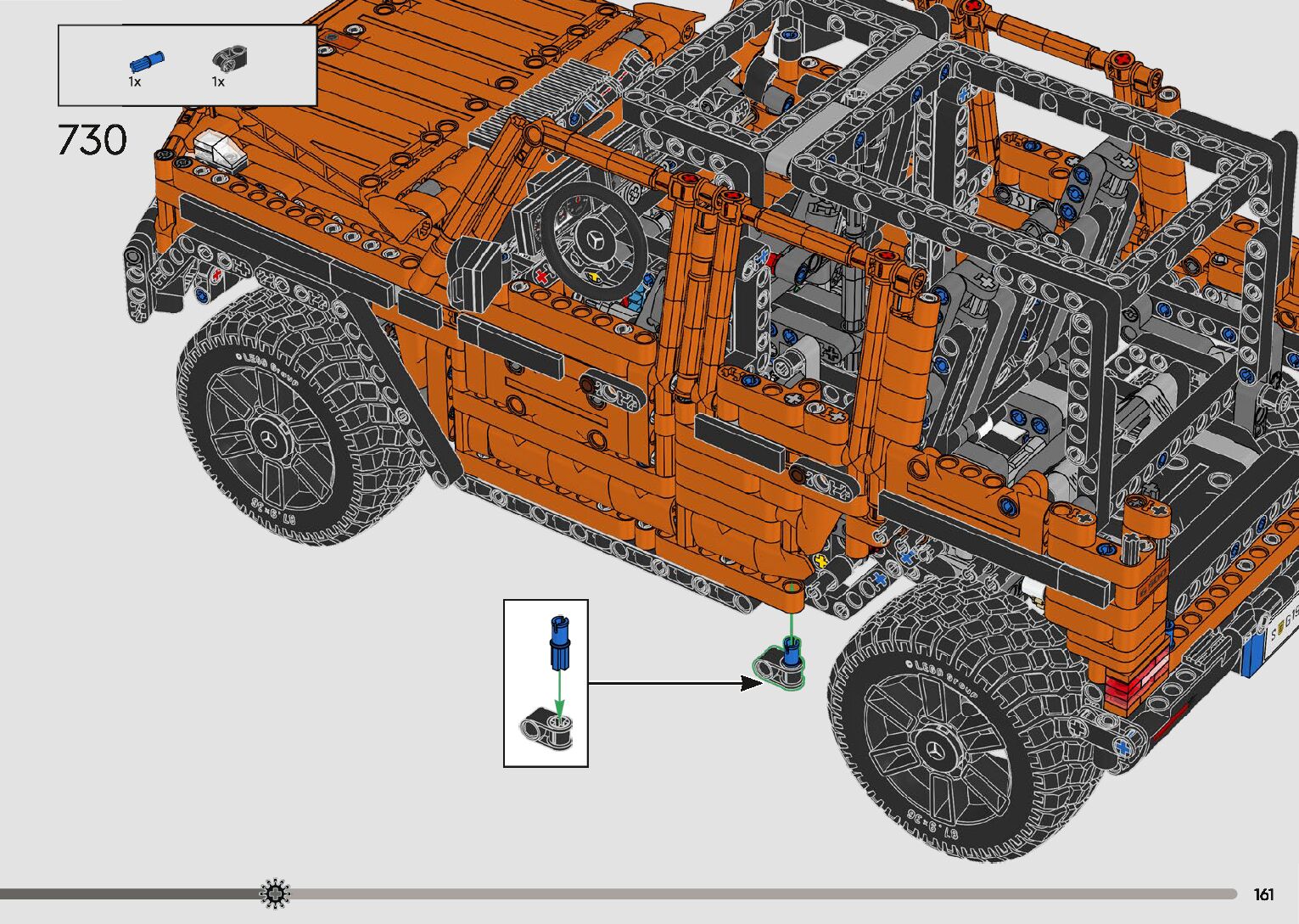This screenshot has height=924, width=1299.
Task: Click the black side mirror
Action: point(478,272)
